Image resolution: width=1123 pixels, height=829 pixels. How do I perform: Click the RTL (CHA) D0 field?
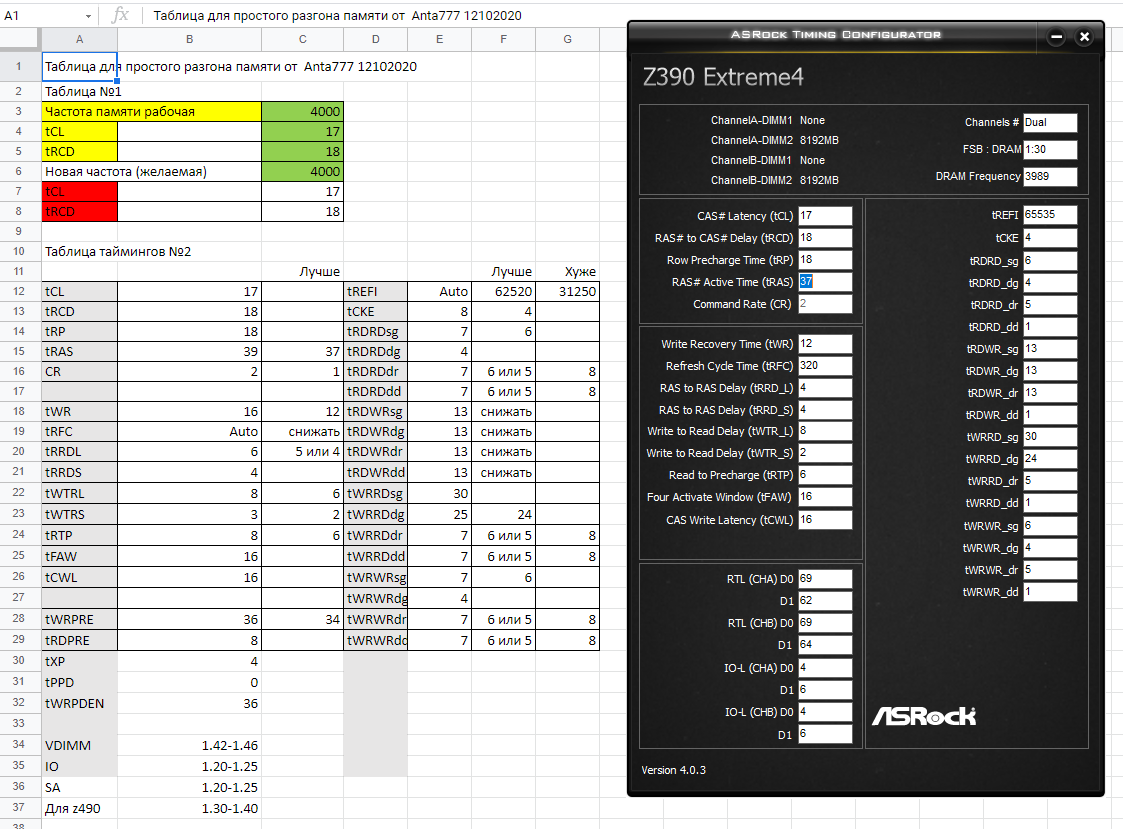coord(825,578)
